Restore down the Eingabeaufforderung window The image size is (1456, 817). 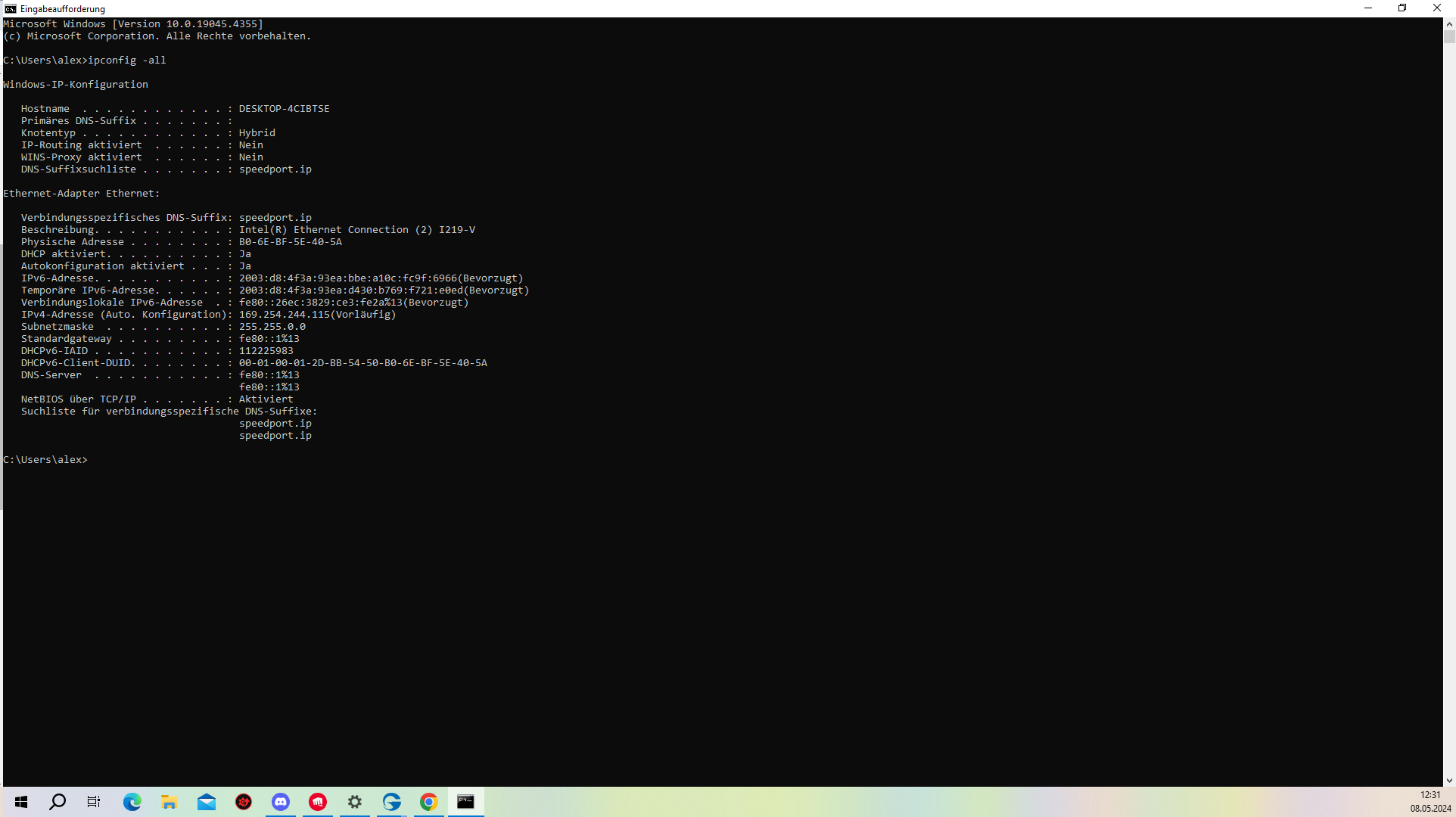click(x=1402, y=8)
